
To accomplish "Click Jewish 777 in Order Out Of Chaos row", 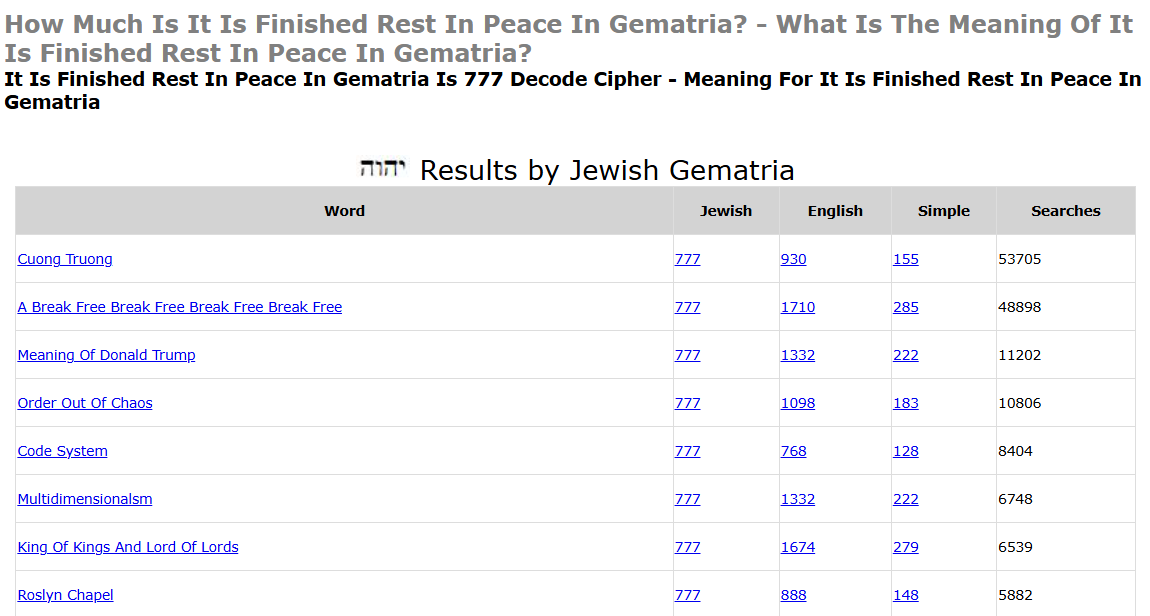I will click(x=687, y=403).
